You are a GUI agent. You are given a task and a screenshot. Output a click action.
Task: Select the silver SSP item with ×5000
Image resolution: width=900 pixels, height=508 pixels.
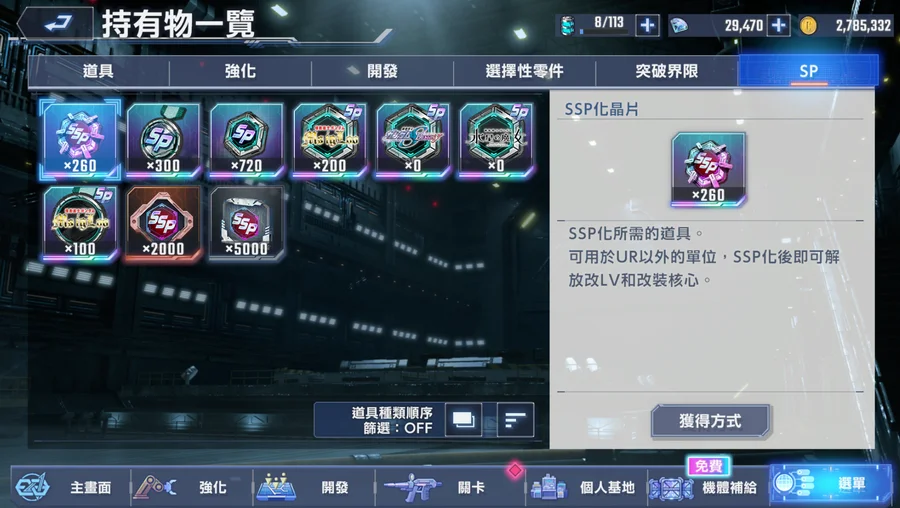[247, 223]
